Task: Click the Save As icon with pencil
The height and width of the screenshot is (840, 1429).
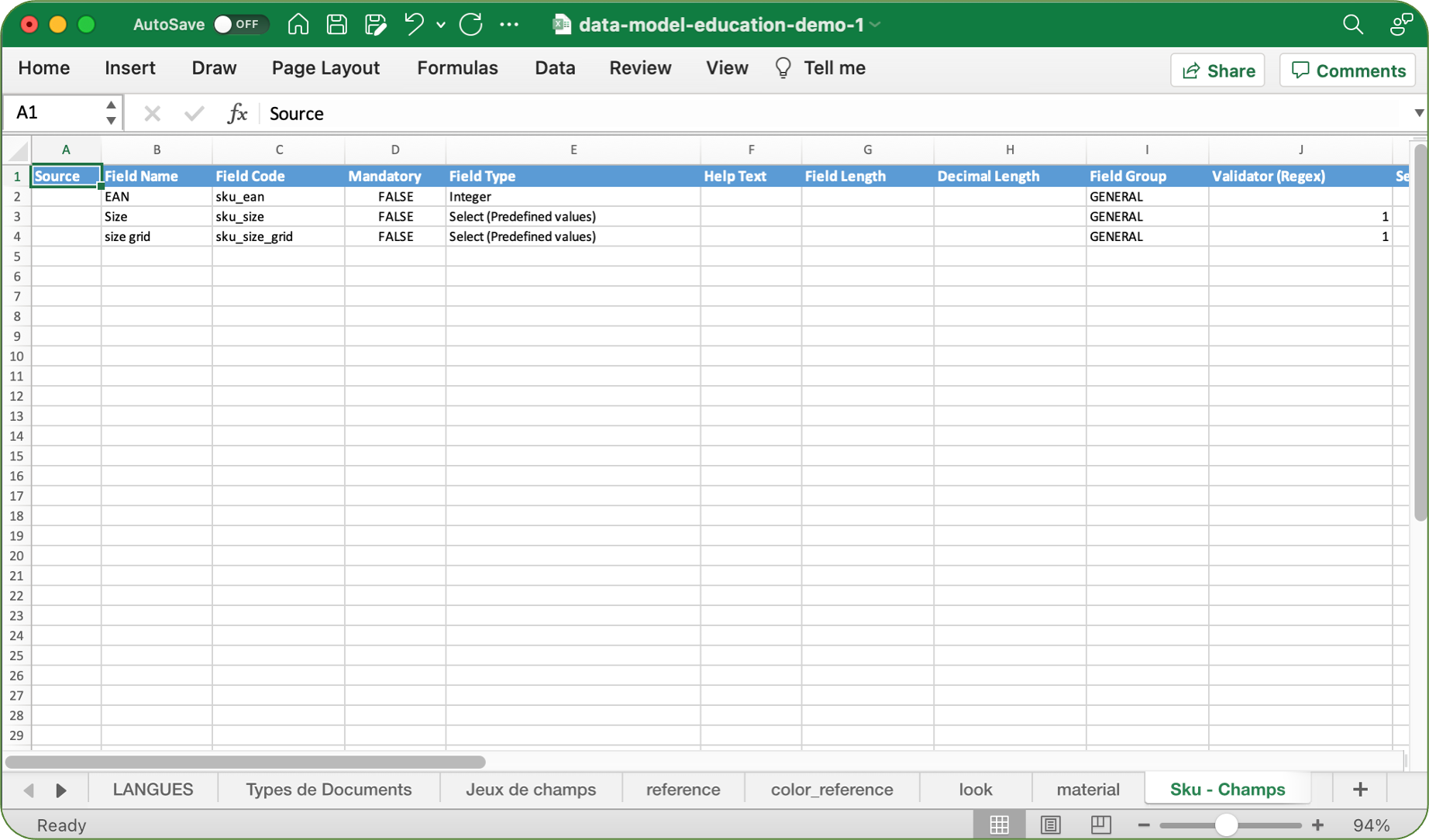Action: point(376,25)
